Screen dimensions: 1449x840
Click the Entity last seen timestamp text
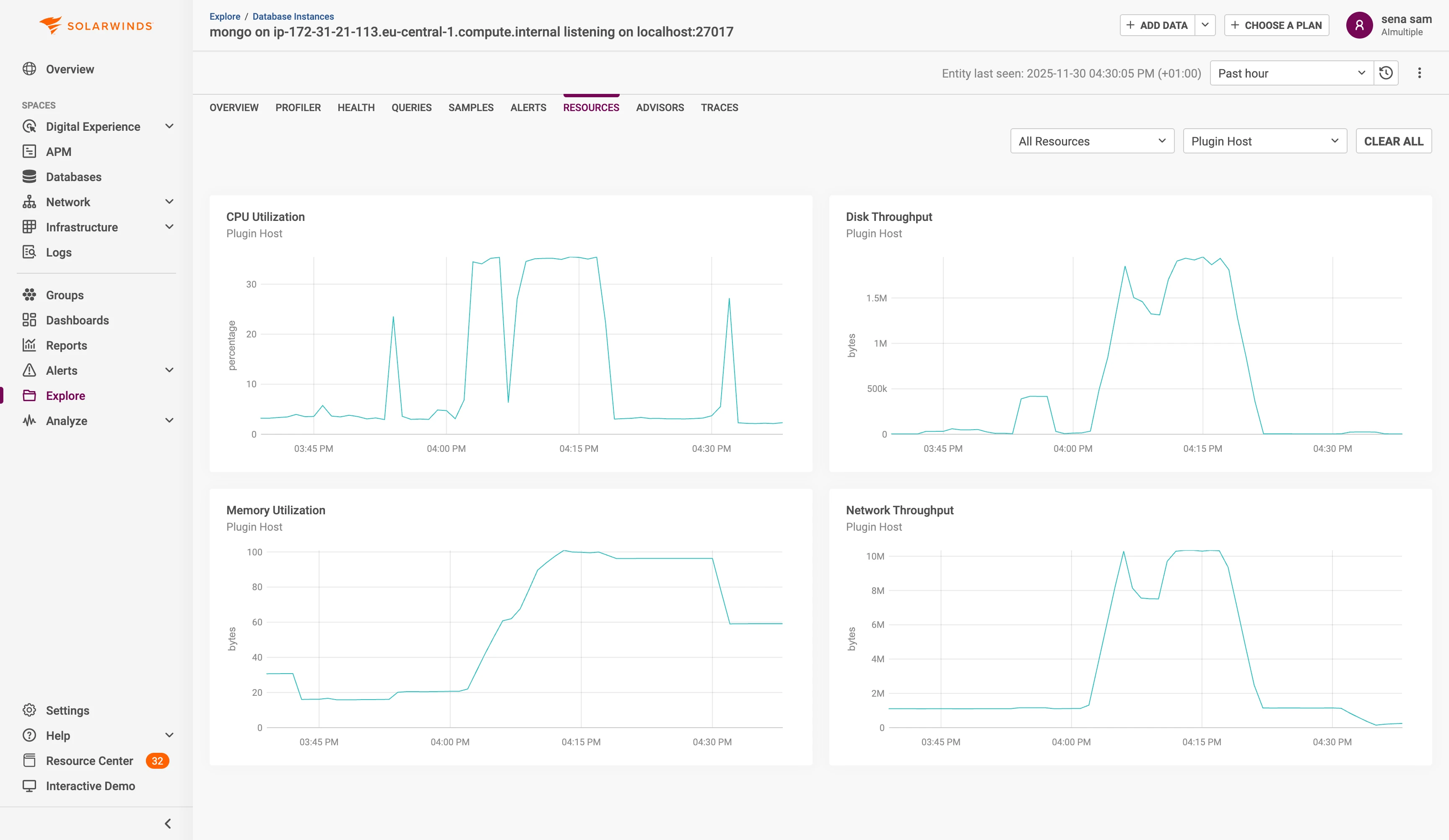point(1071,73)
